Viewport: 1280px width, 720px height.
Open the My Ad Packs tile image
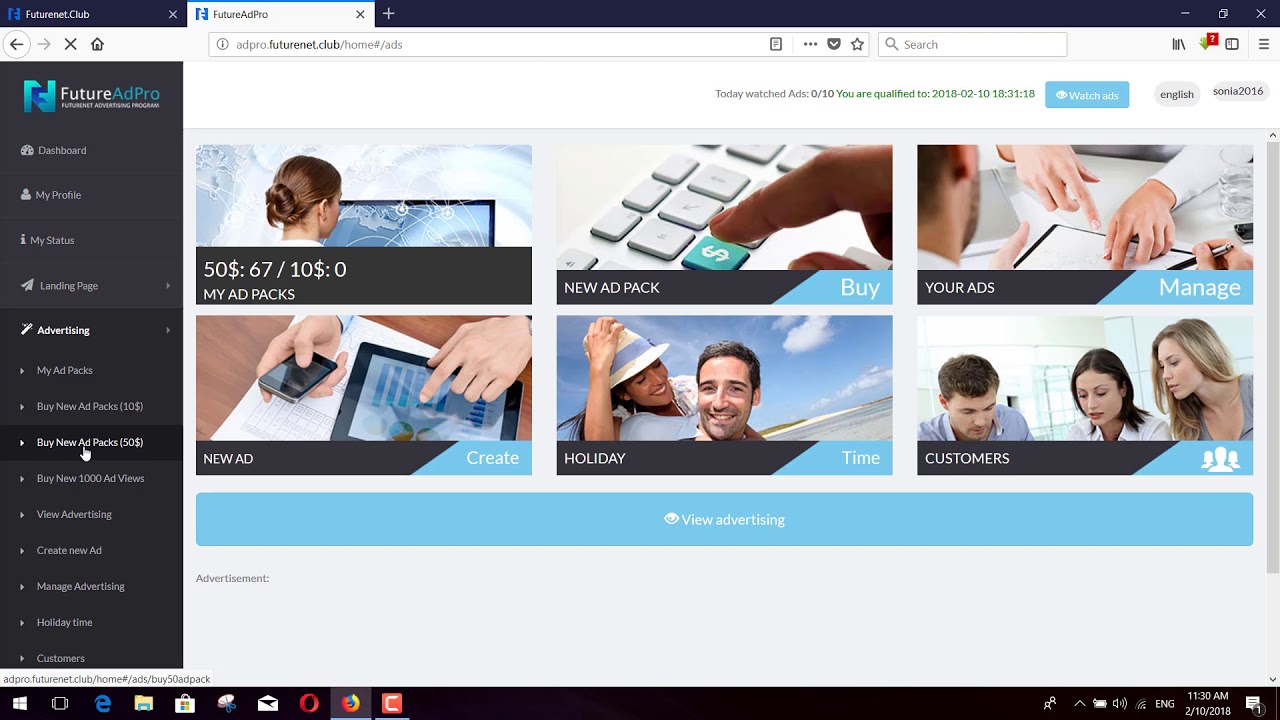[364, 196]
